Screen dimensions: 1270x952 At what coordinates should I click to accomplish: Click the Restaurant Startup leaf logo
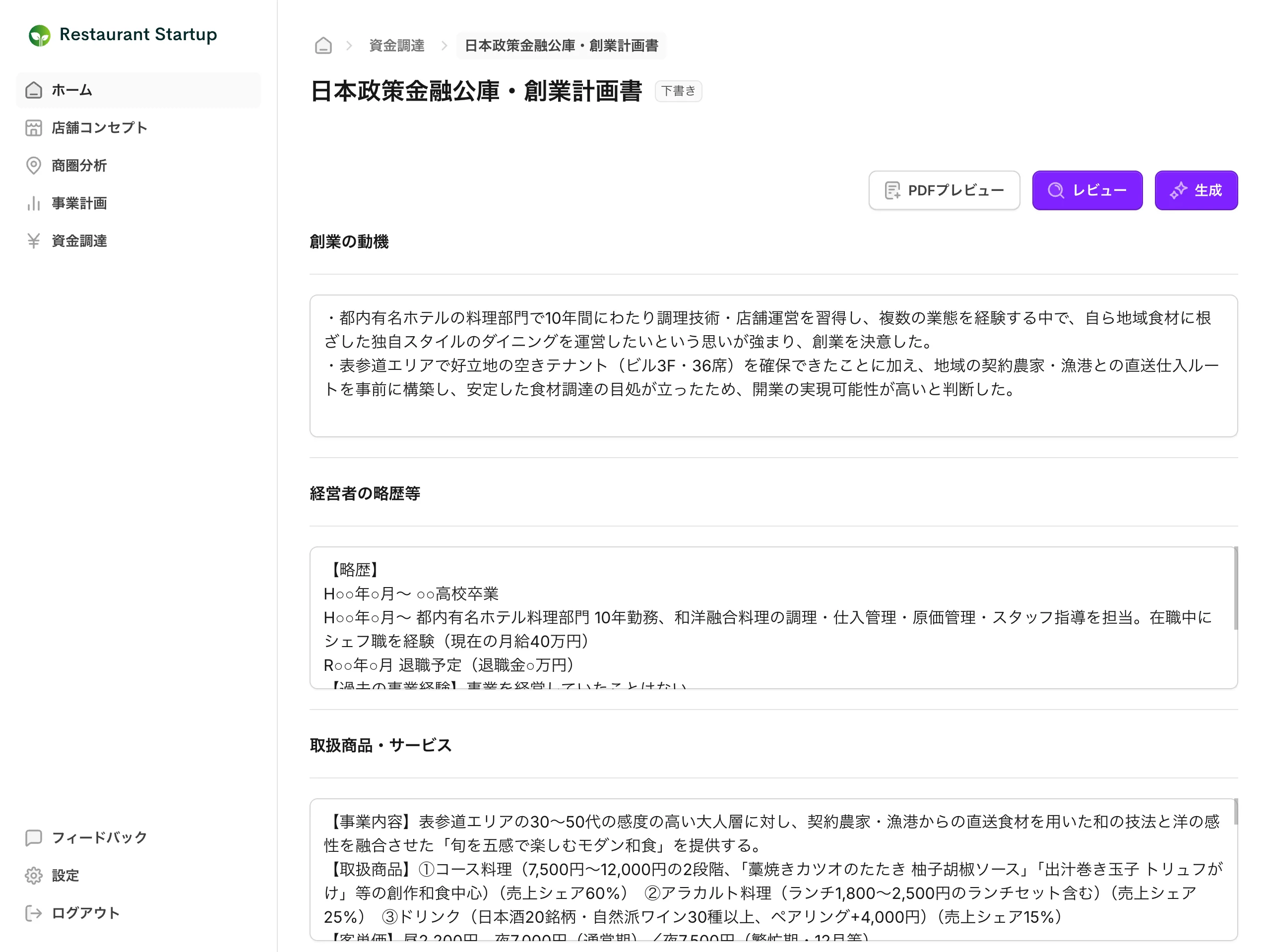(x=40, y=36)
